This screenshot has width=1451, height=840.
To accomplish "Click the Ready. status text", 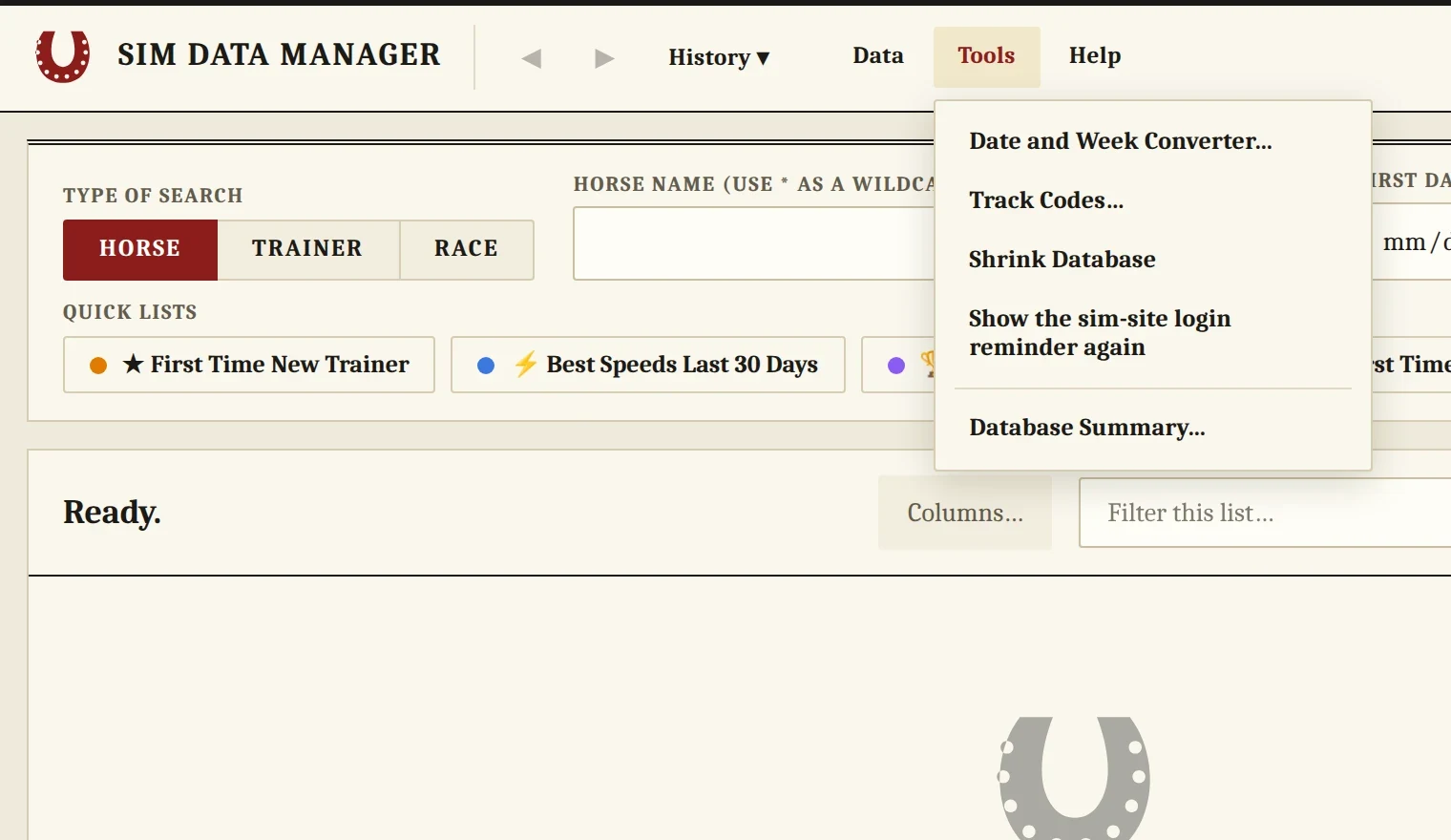I will (x=112, y=513).
